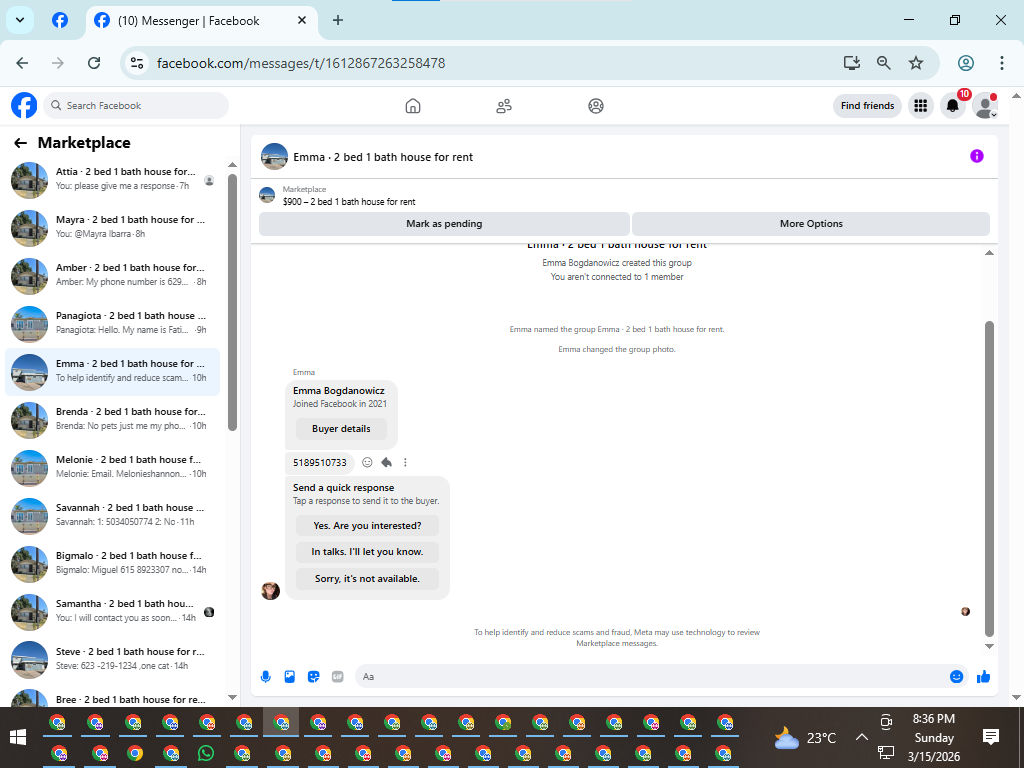Viewport: 1024px width, 768px height.
Task: Click the voice clip microphone icon
Action: coord(266,677)
